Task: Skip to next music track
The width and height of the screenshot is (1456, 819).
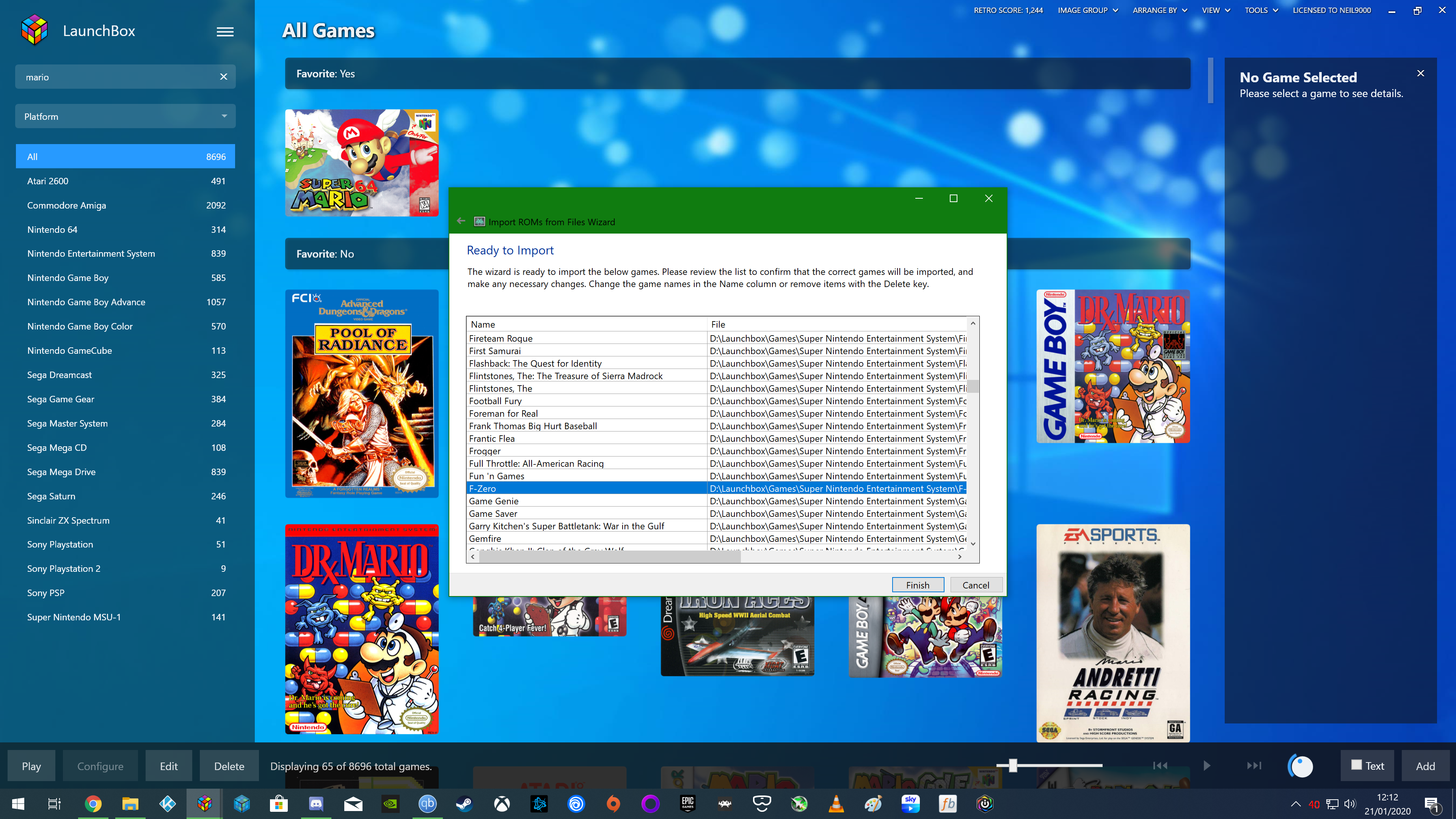Action: click(1254, 765)
